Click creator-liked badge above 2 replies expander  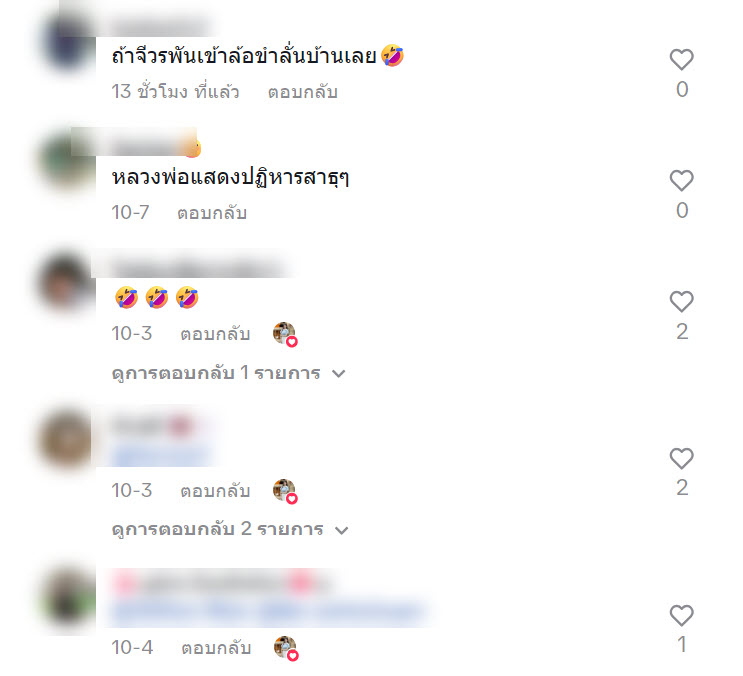pos(285,491)
